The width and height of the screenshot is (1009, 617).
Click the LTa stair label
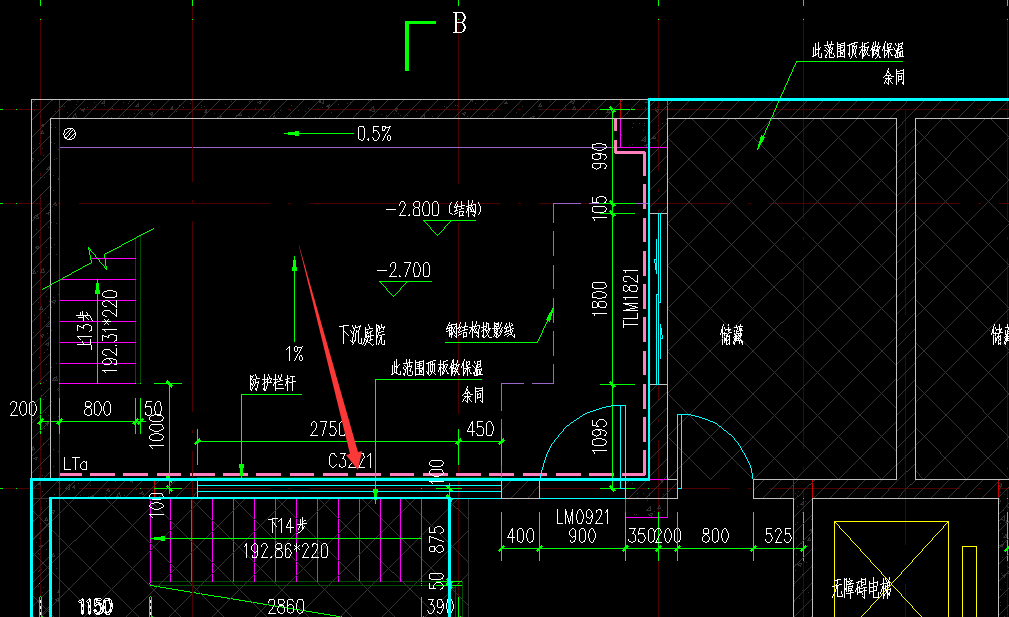(x=75, y=464)
